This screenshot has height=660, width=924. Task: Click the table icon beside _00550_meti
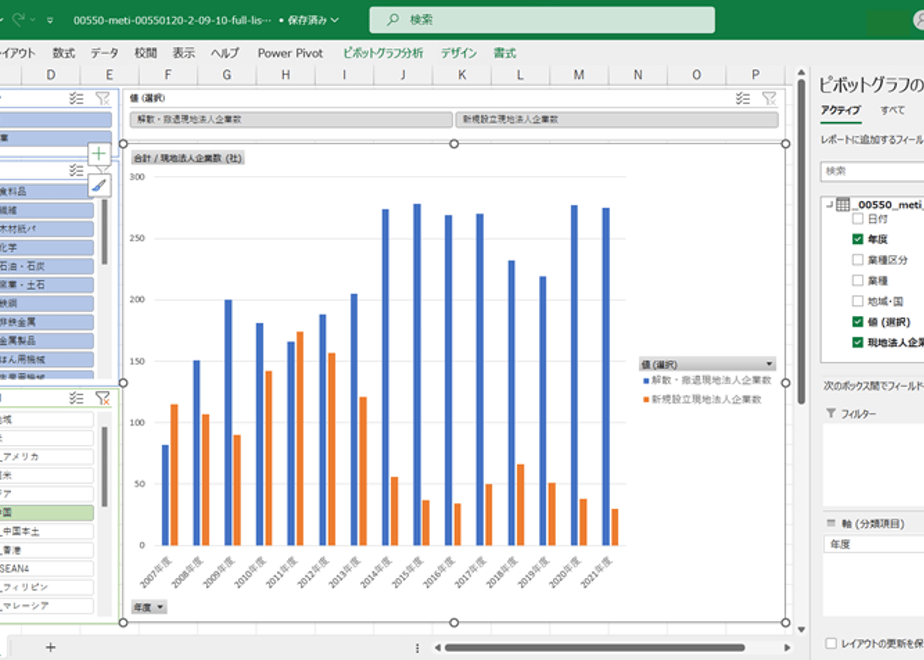pyautogui.click(x=843, y=204)
